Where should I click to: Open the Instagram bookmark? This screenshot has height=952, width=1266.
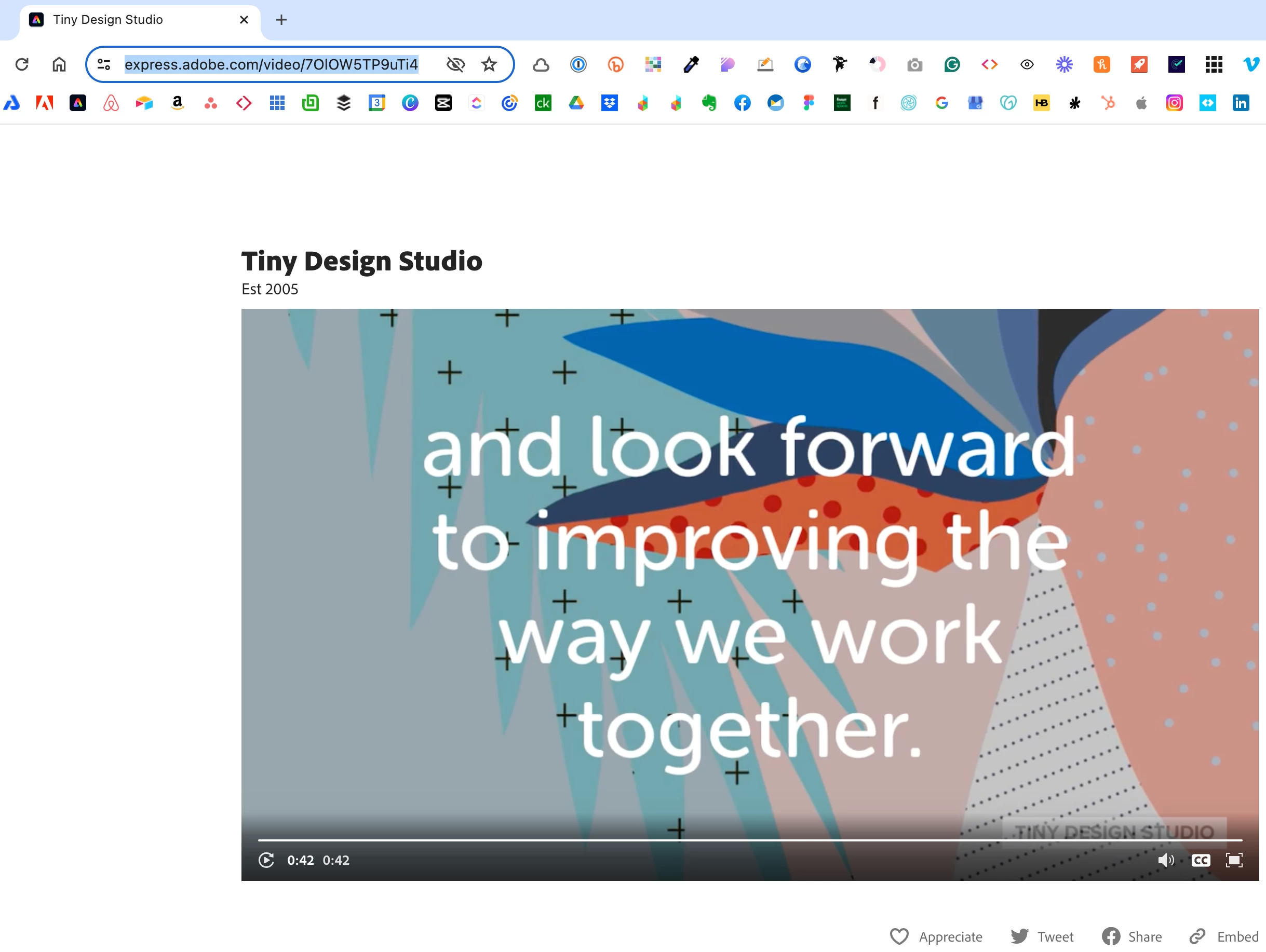coord(1174,103)
